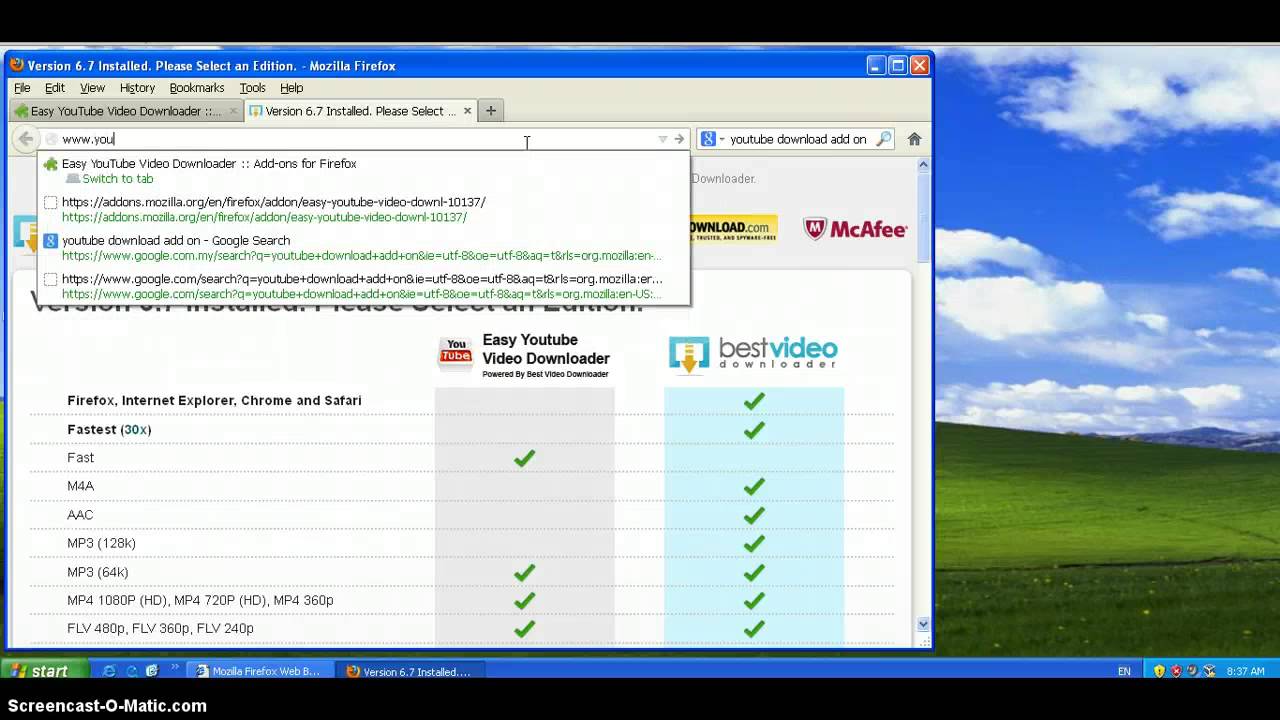Click the search magnifier icon in search box
This screenshot has width=1280, height=720.
coord(883,139)
